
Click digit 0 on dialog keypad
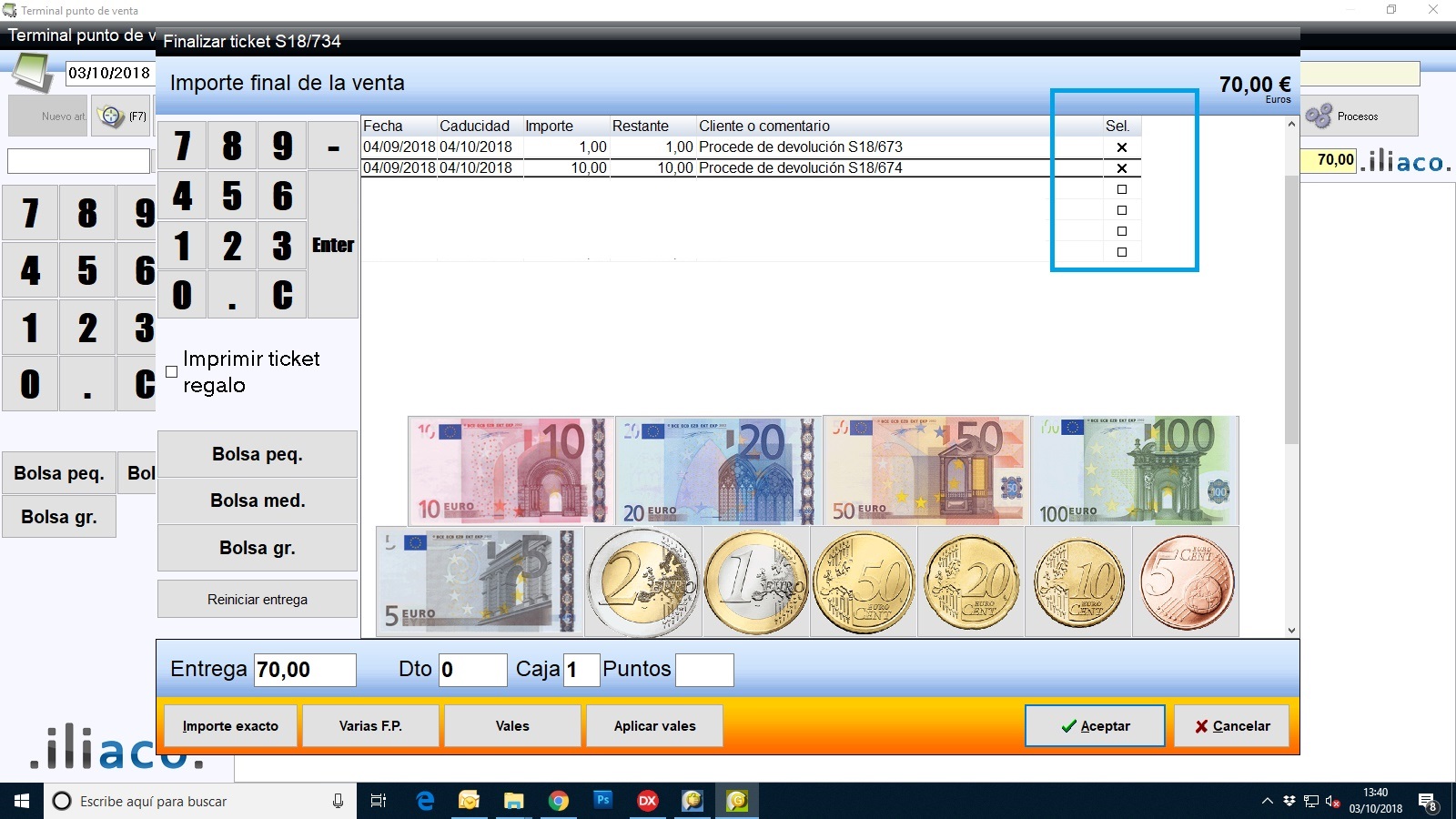183,294
